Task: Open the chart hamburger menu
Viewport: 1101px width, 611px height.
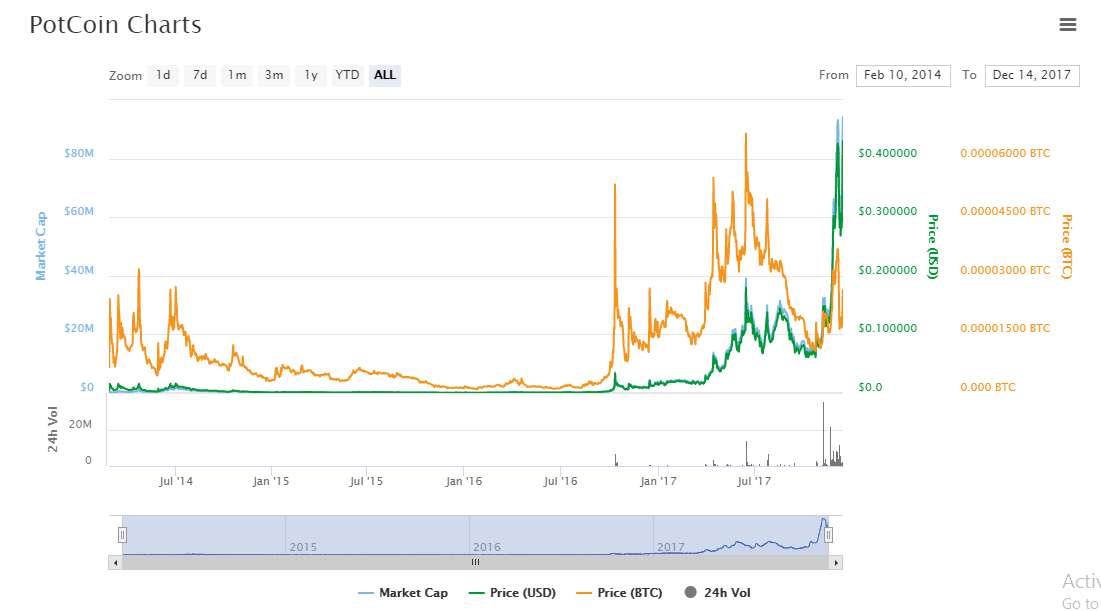Action: (1068, 25)
